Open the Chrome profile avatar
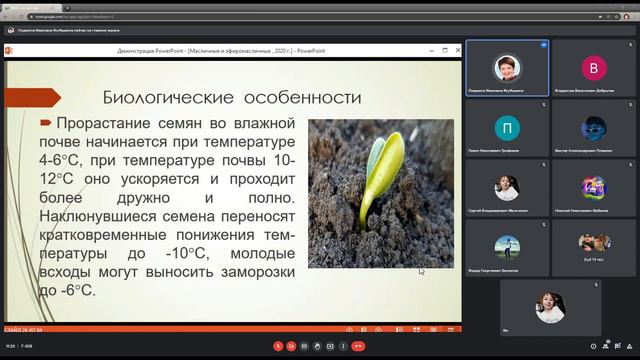 [x=627, y=17]
